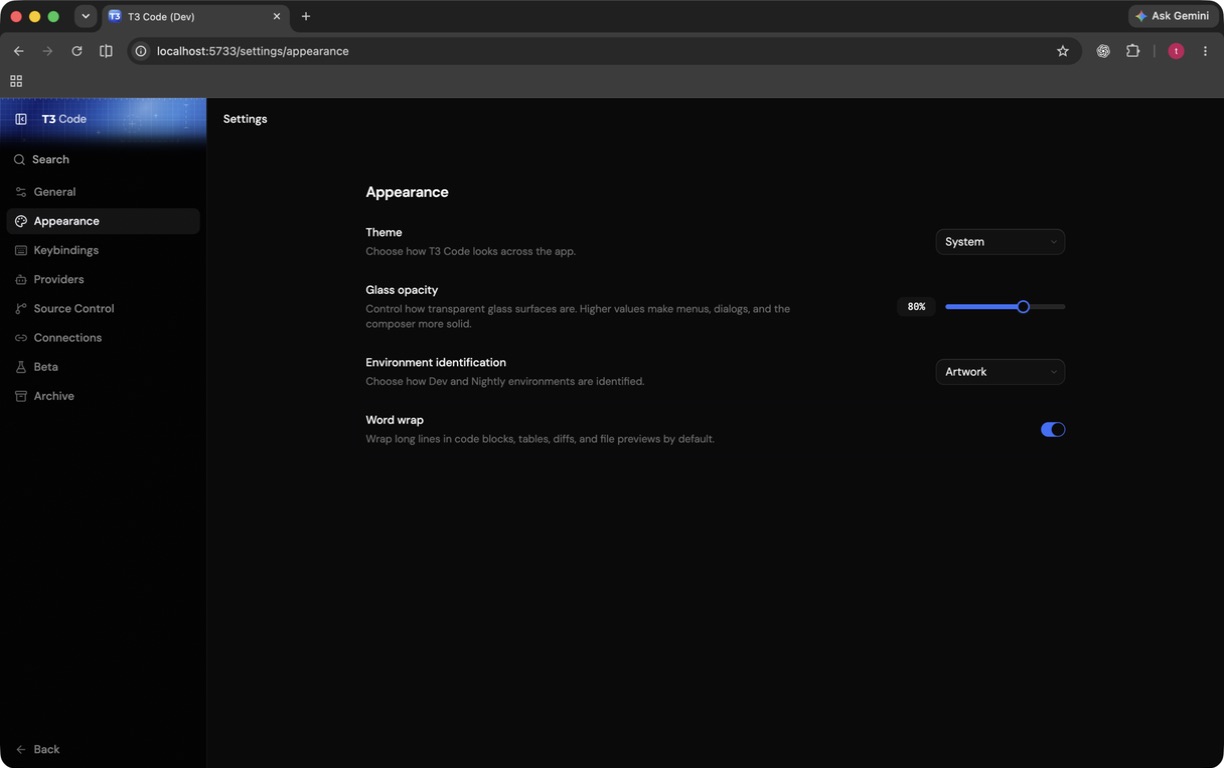Click the Beta flask icon

coord(21,367)
